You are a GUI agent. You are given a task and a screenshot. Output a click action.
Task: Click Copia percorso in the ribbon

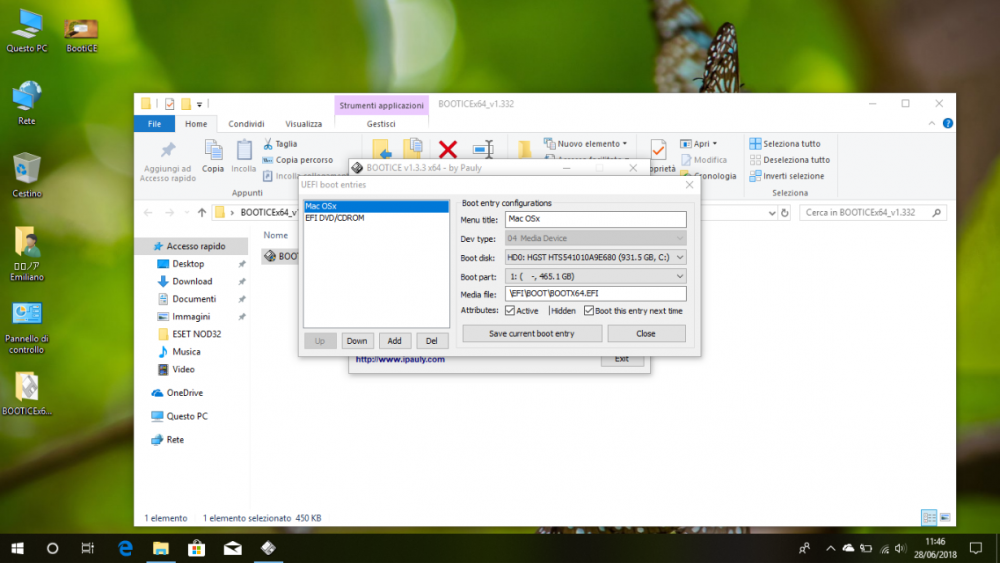[298, 160]
